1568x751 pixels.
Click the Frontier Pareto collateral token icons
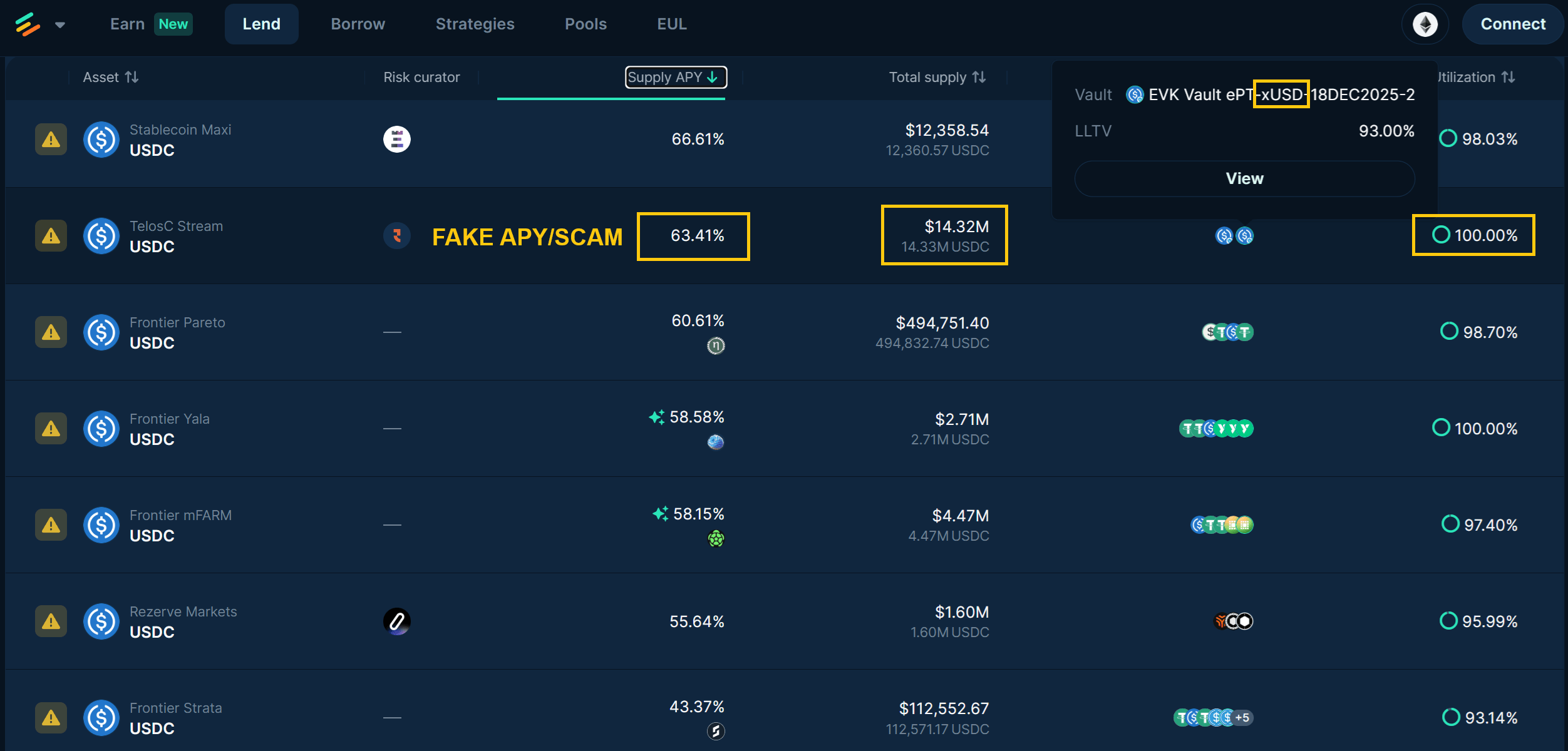coord(1227,332)
